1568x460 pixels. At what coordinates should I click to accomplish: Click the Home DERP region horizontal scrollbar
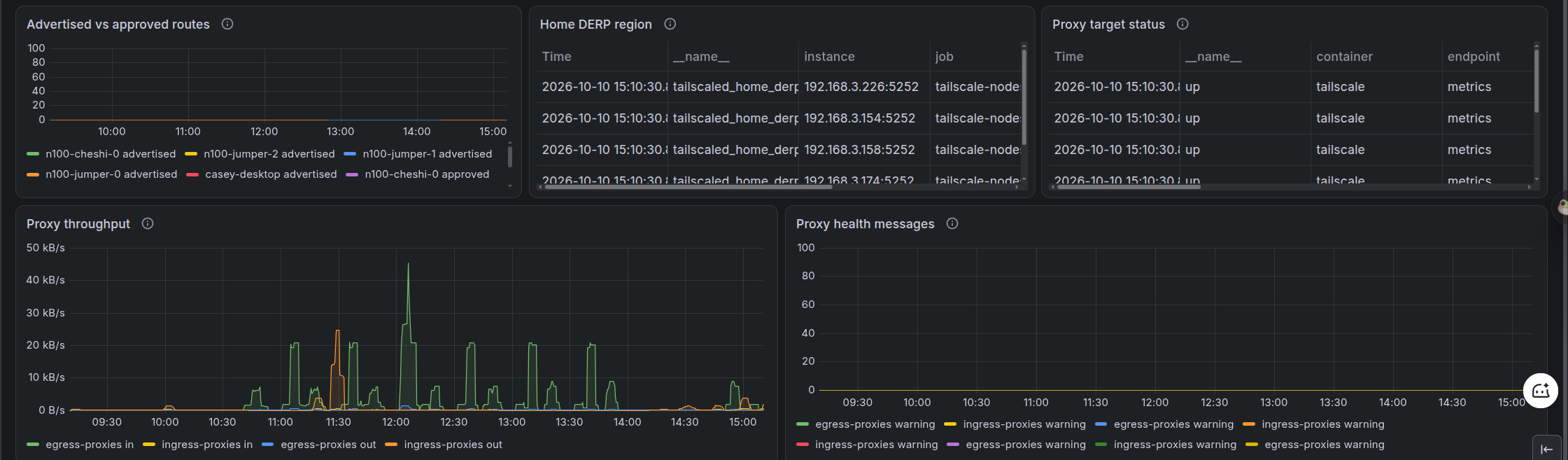coord(688,187)
